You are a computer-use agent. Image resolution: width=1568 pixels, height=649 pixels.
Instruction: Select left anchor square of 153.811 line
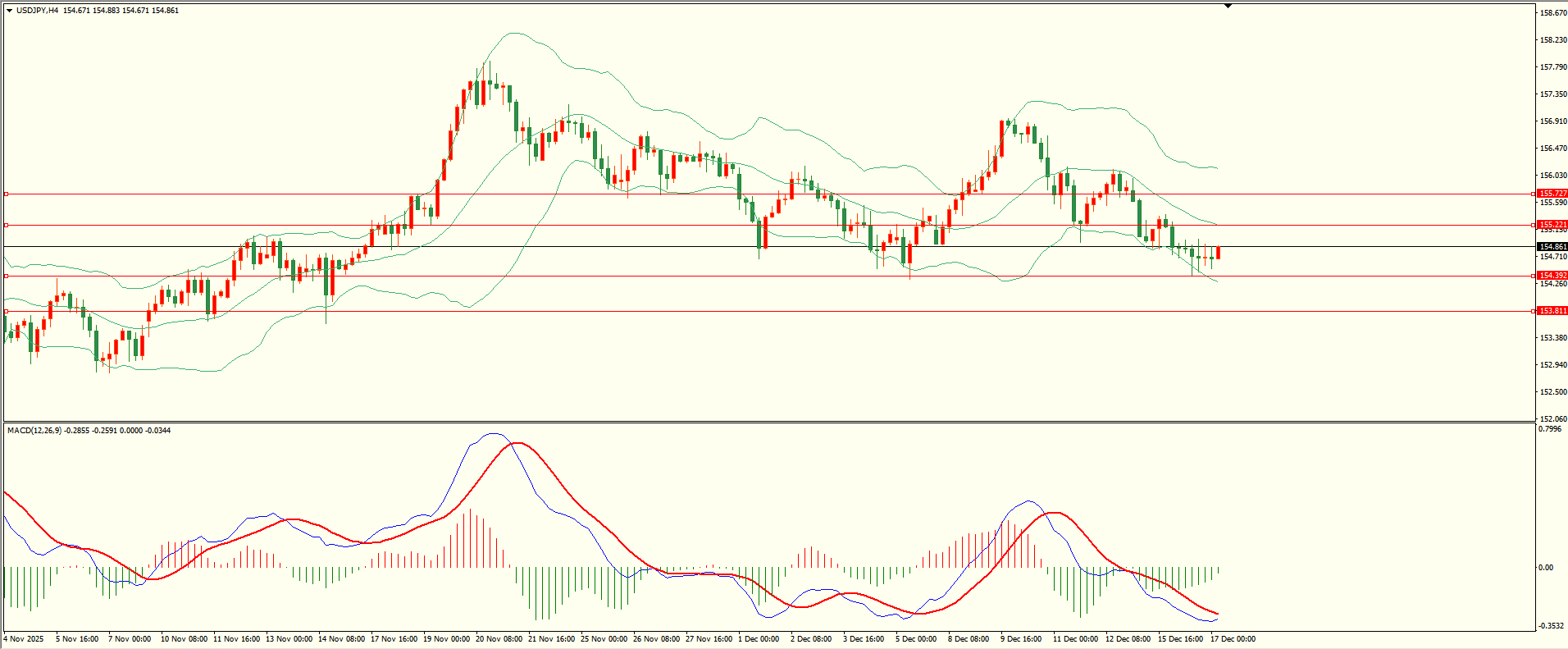coord(6,312)
